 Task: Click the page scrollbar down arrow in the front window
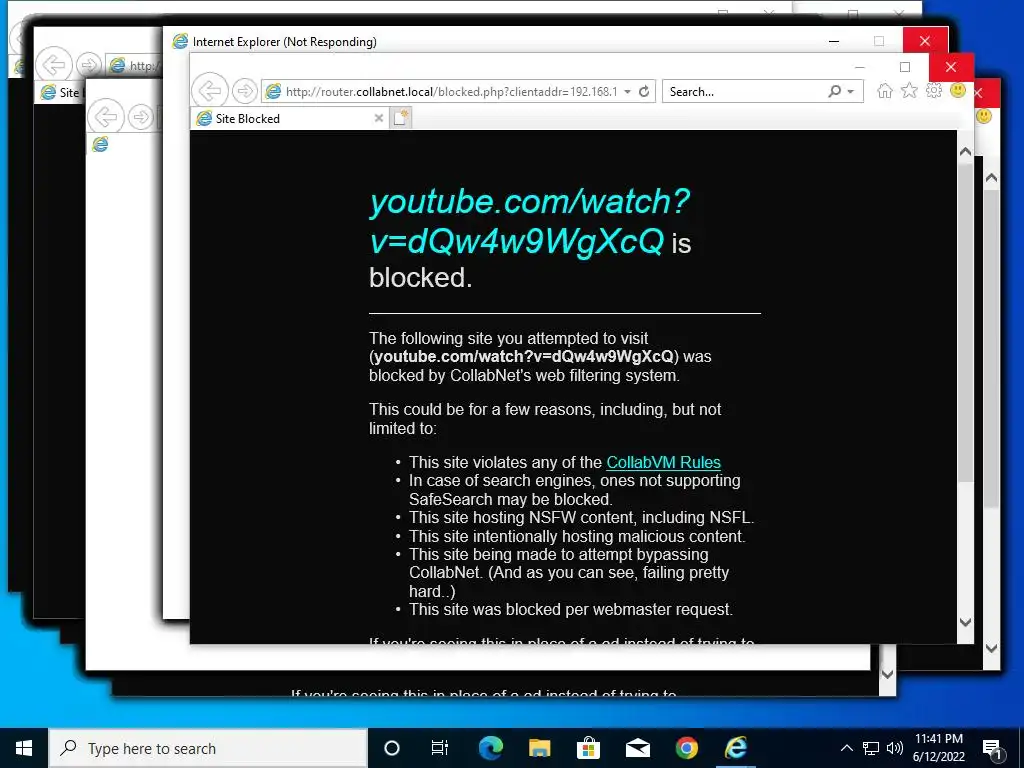965,622
